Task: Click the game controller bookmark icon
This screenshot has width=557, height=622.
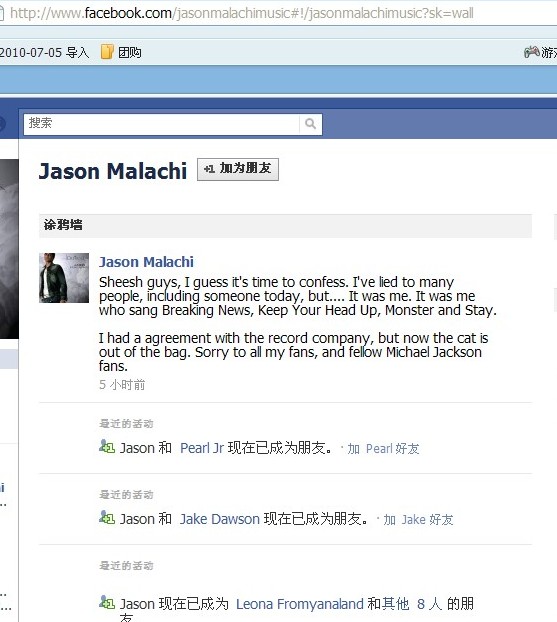Action: (x=532, y=52)
